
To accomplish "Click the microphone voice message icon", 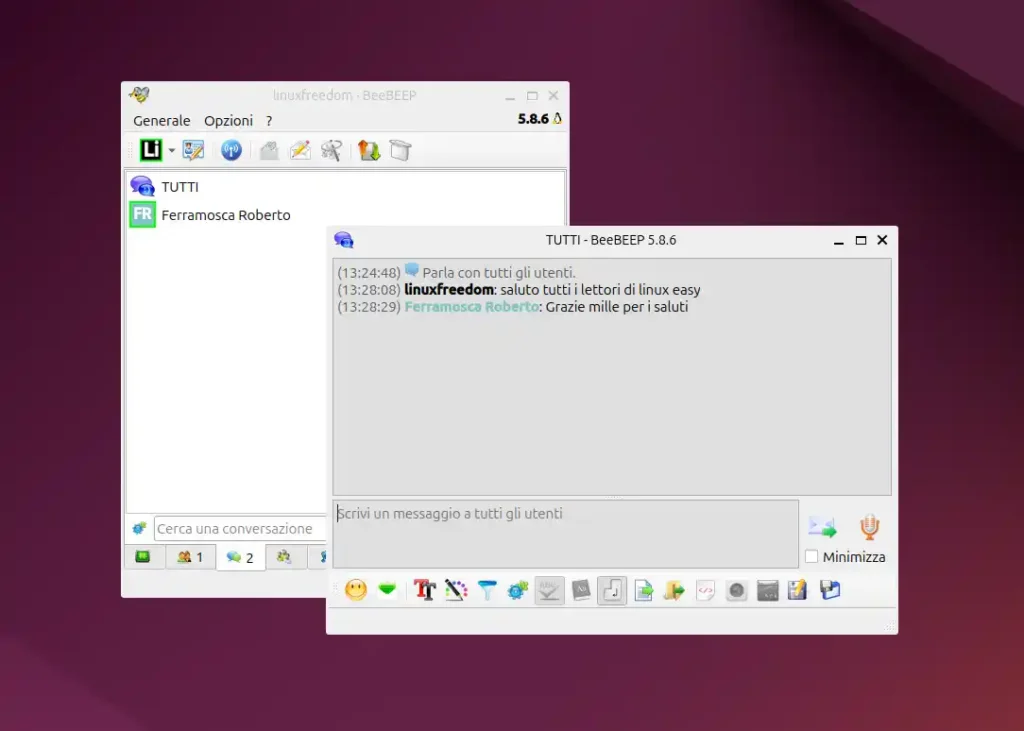I will pyautogui.click(x=870, y=527).
